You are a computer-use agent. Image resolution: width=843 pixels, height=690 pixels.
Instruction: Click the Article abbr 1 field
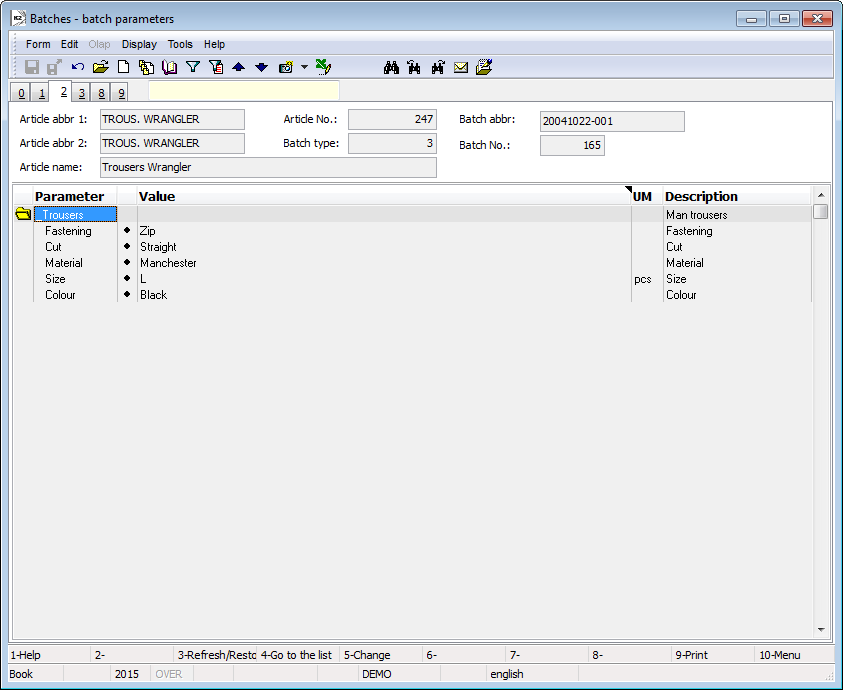point(172,119)
